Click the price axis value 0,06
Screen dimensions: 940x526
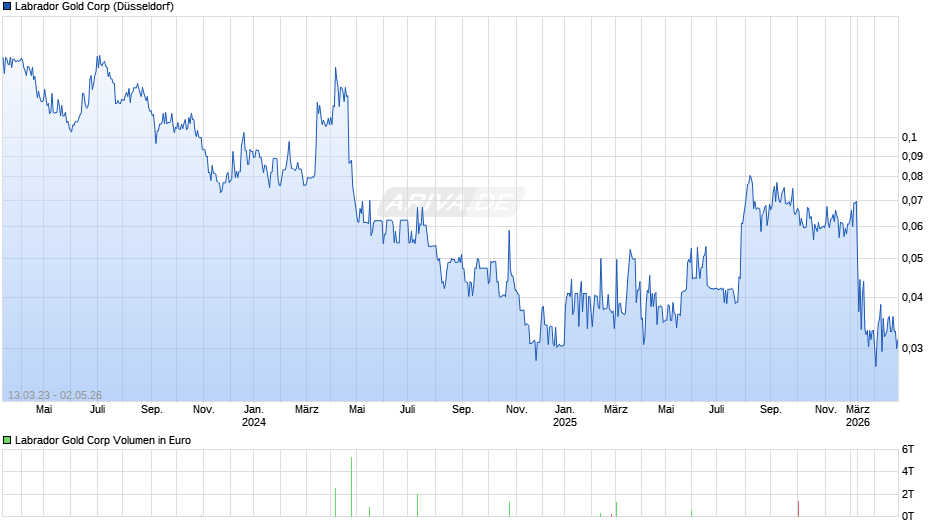pos(912,226)
